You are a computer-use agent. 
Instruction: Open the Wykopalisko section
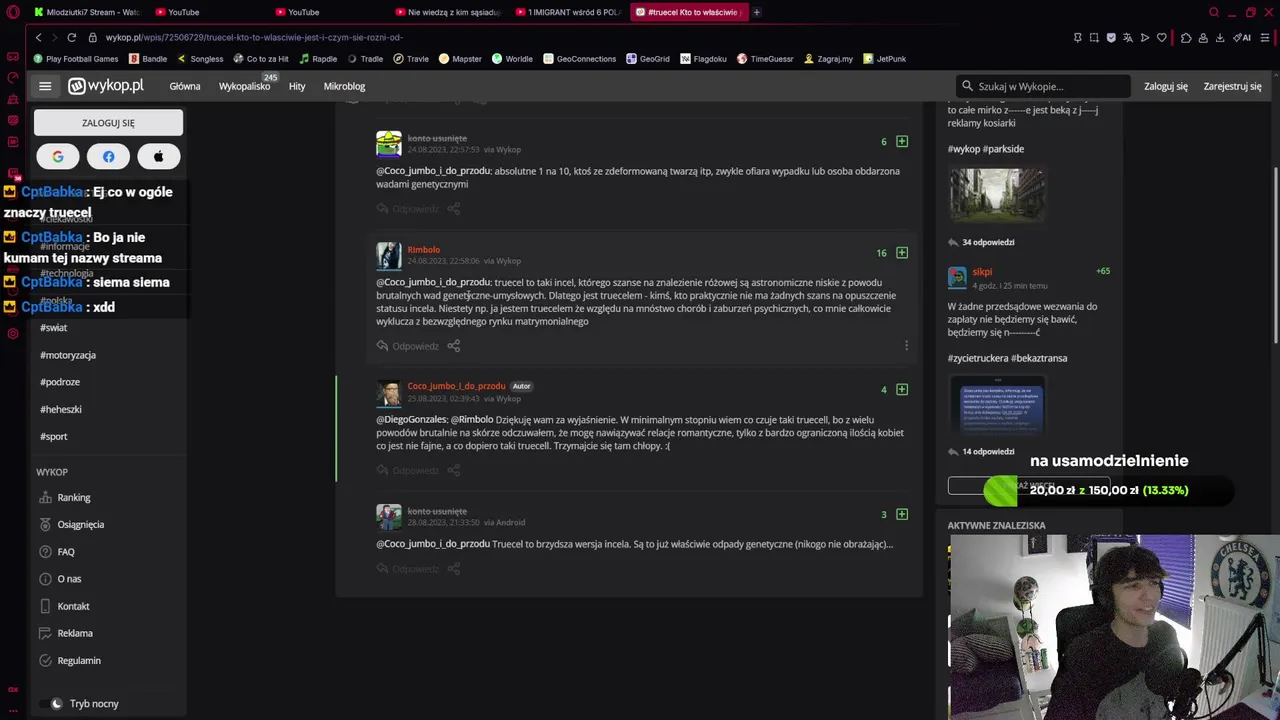[x=245, y=86]
